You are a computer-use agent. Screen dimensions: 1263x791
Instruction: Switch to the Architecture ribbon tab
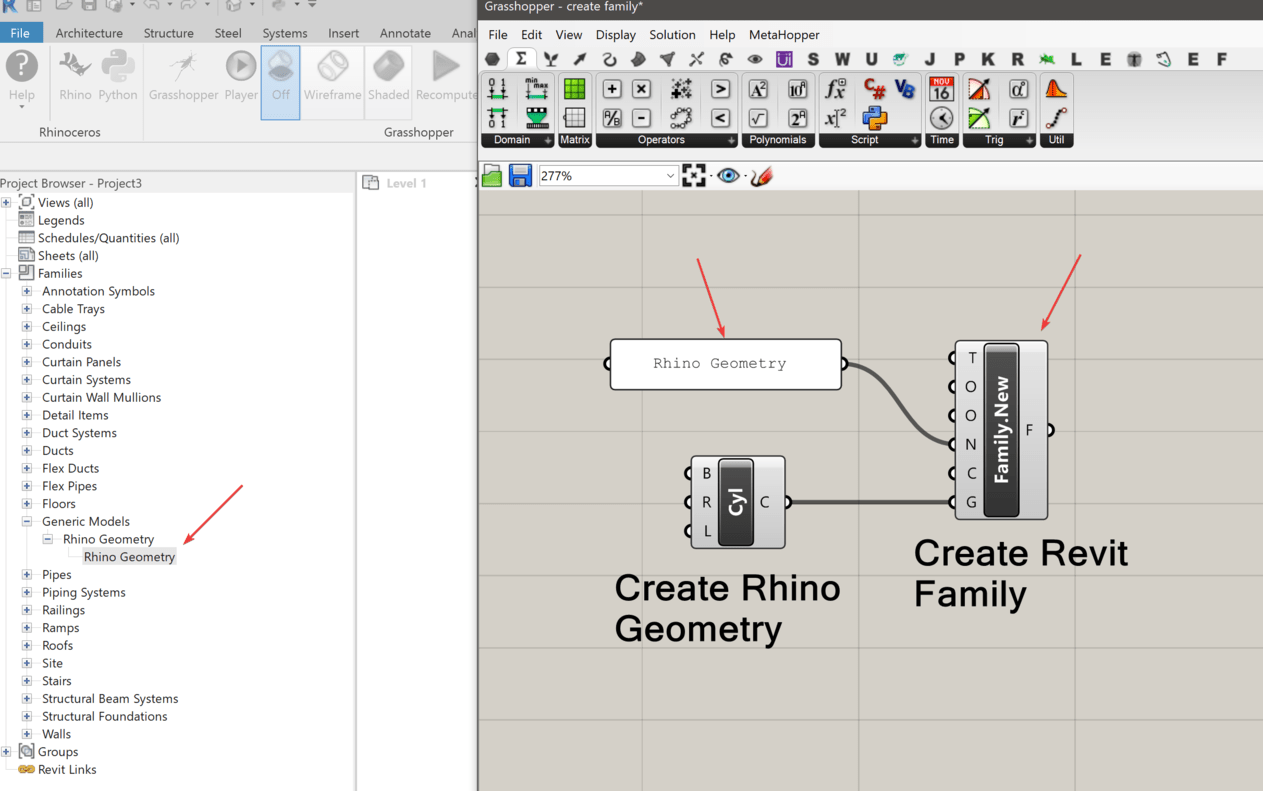89,33
